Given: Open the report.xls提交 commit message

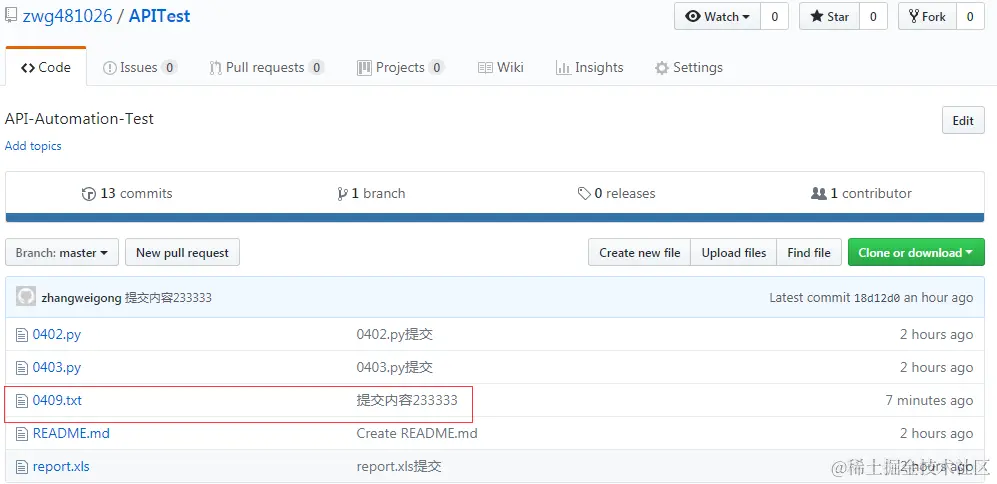Looking at the screenshot, I should point(399,467).
